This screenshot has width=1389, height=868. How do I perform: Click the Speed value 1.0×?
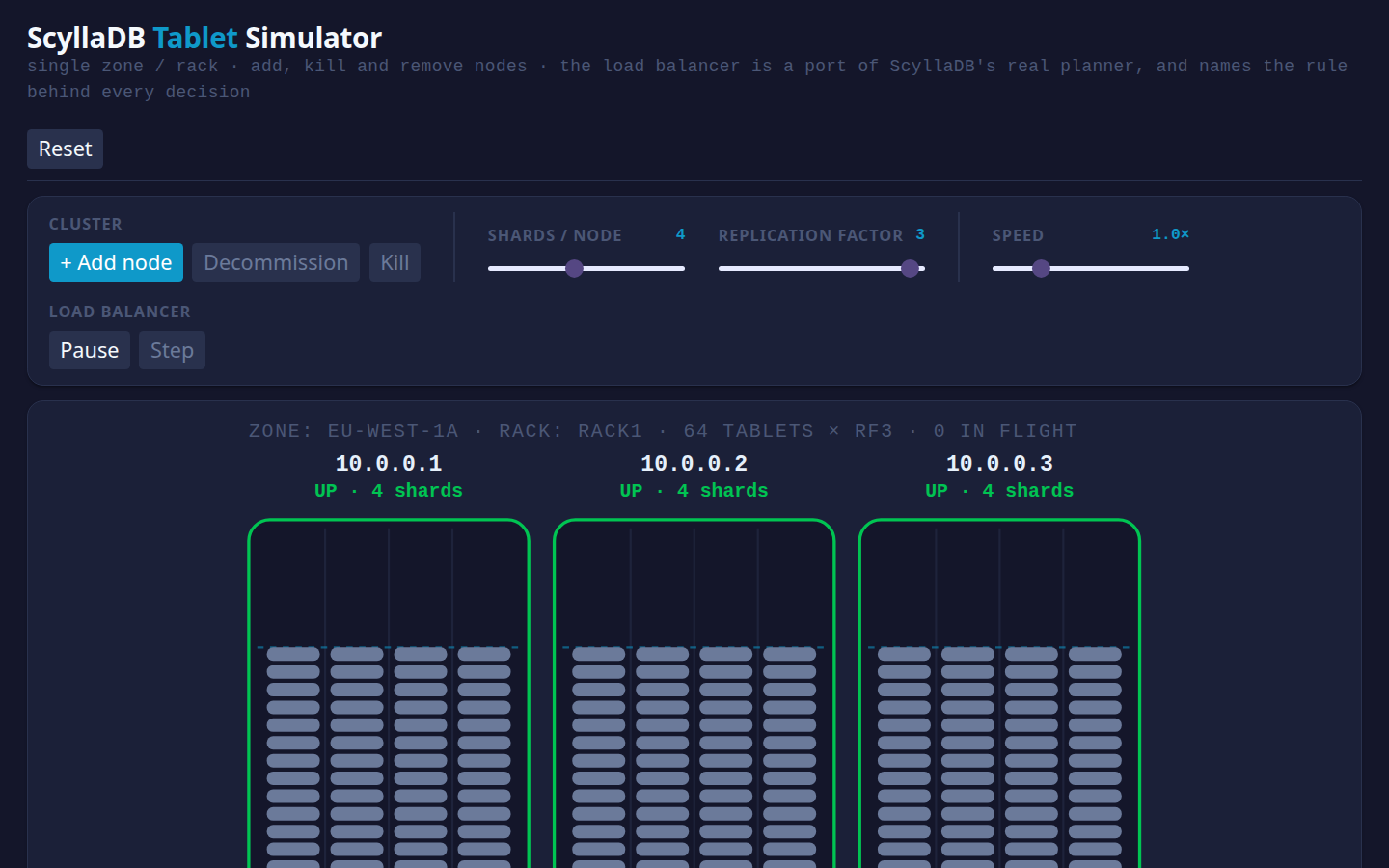[x=1170, y=234]
